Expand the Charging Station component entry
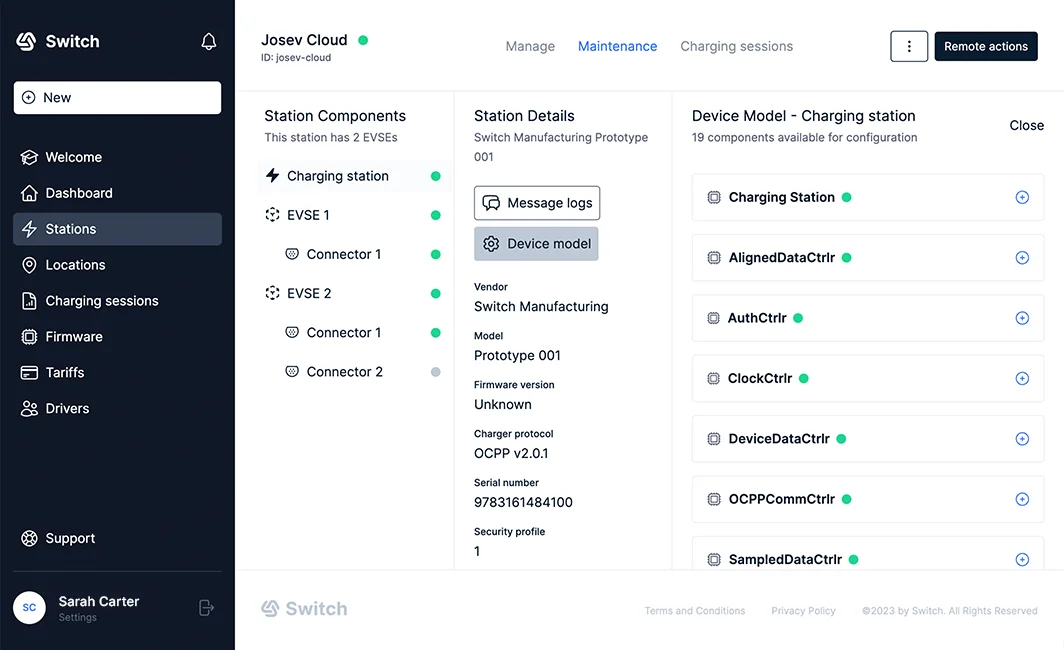Screen dimensions: 1064x650 1022,197
